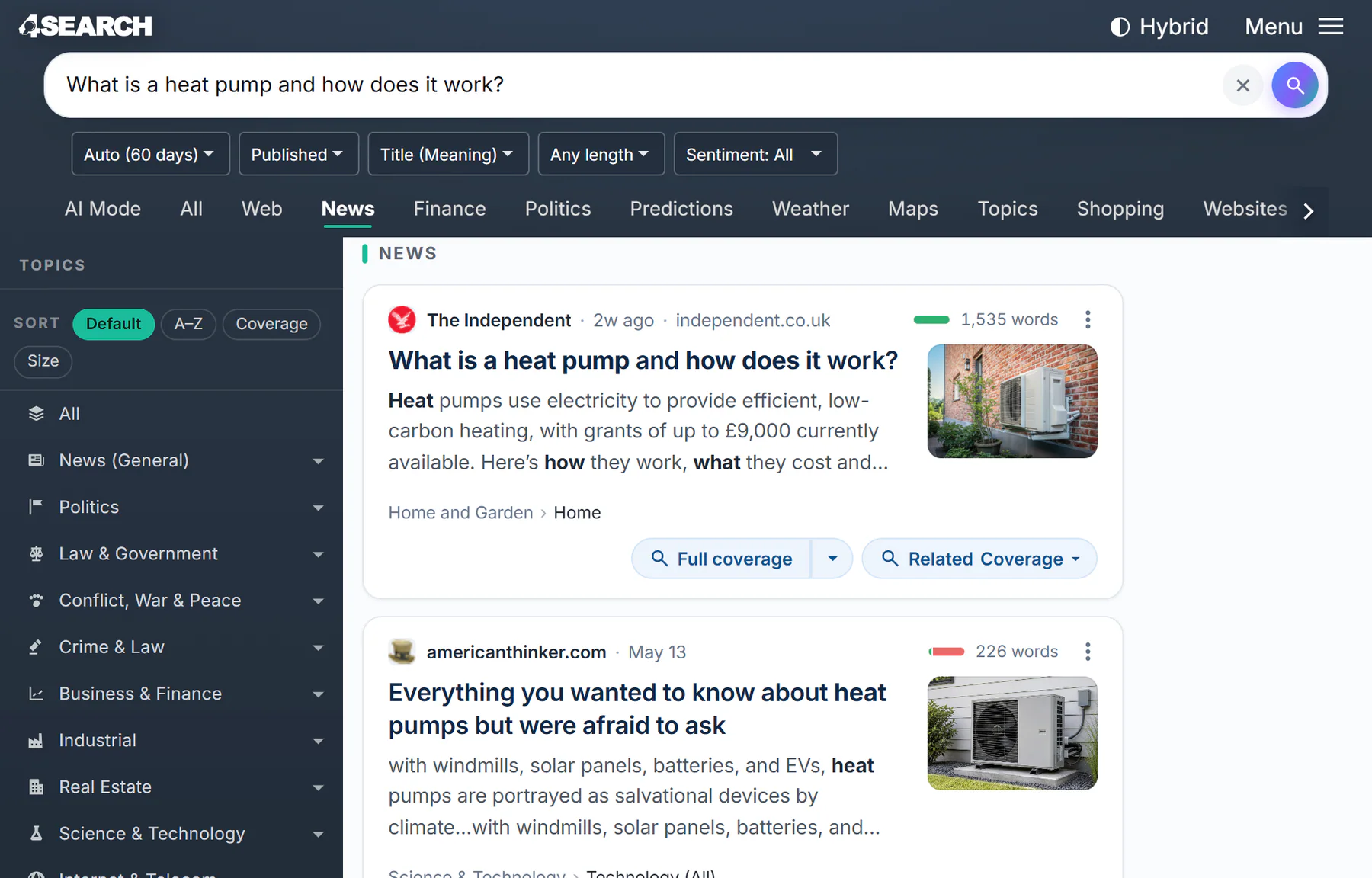Switch to the All tab
The height and width of the screenshot is (878, 1372).
point(191,209)
